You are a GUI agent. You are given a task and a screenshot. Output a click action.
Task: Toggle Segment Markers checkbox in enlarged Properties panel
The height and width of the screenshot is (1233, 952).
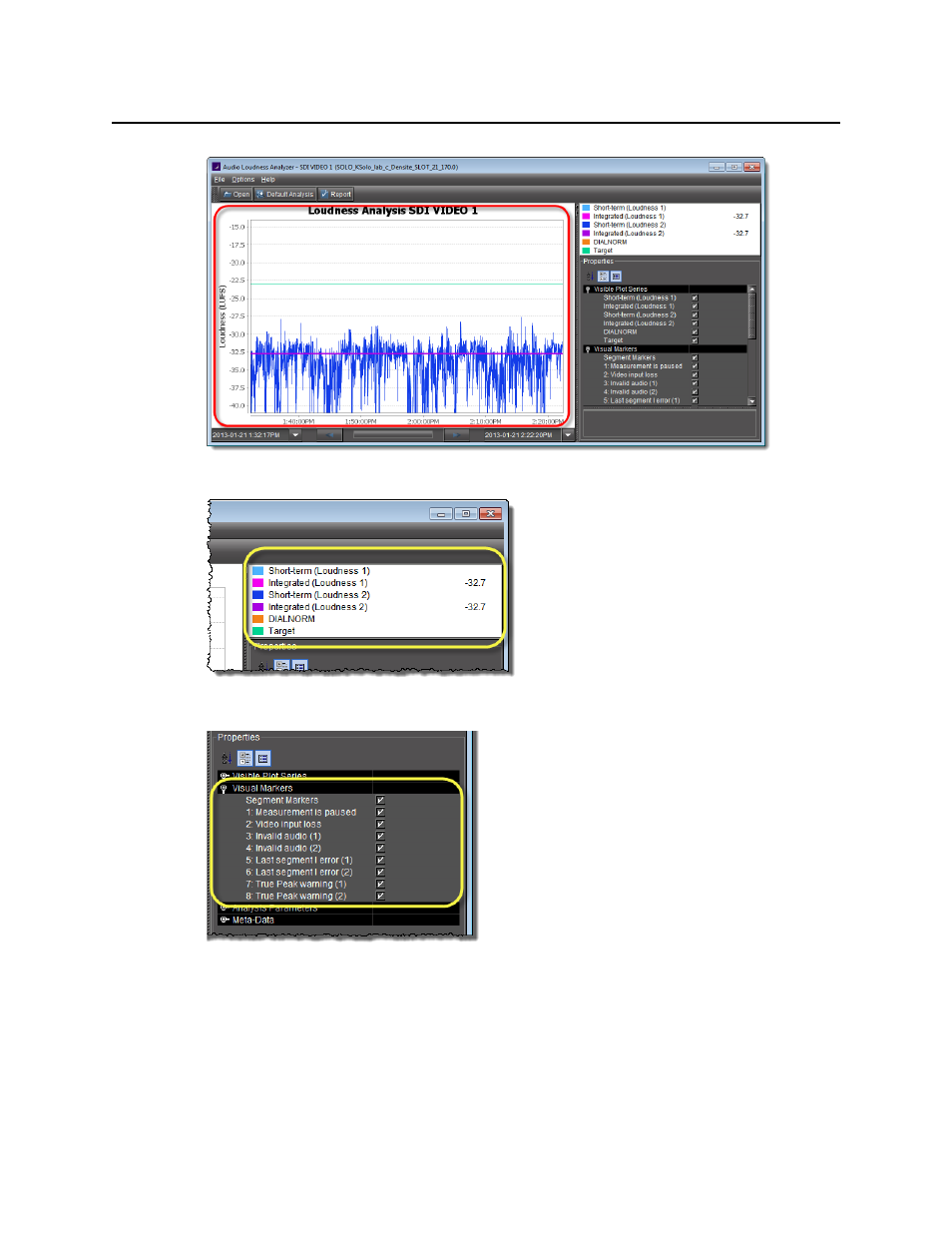pyautogui.click(x=380, y=800)
